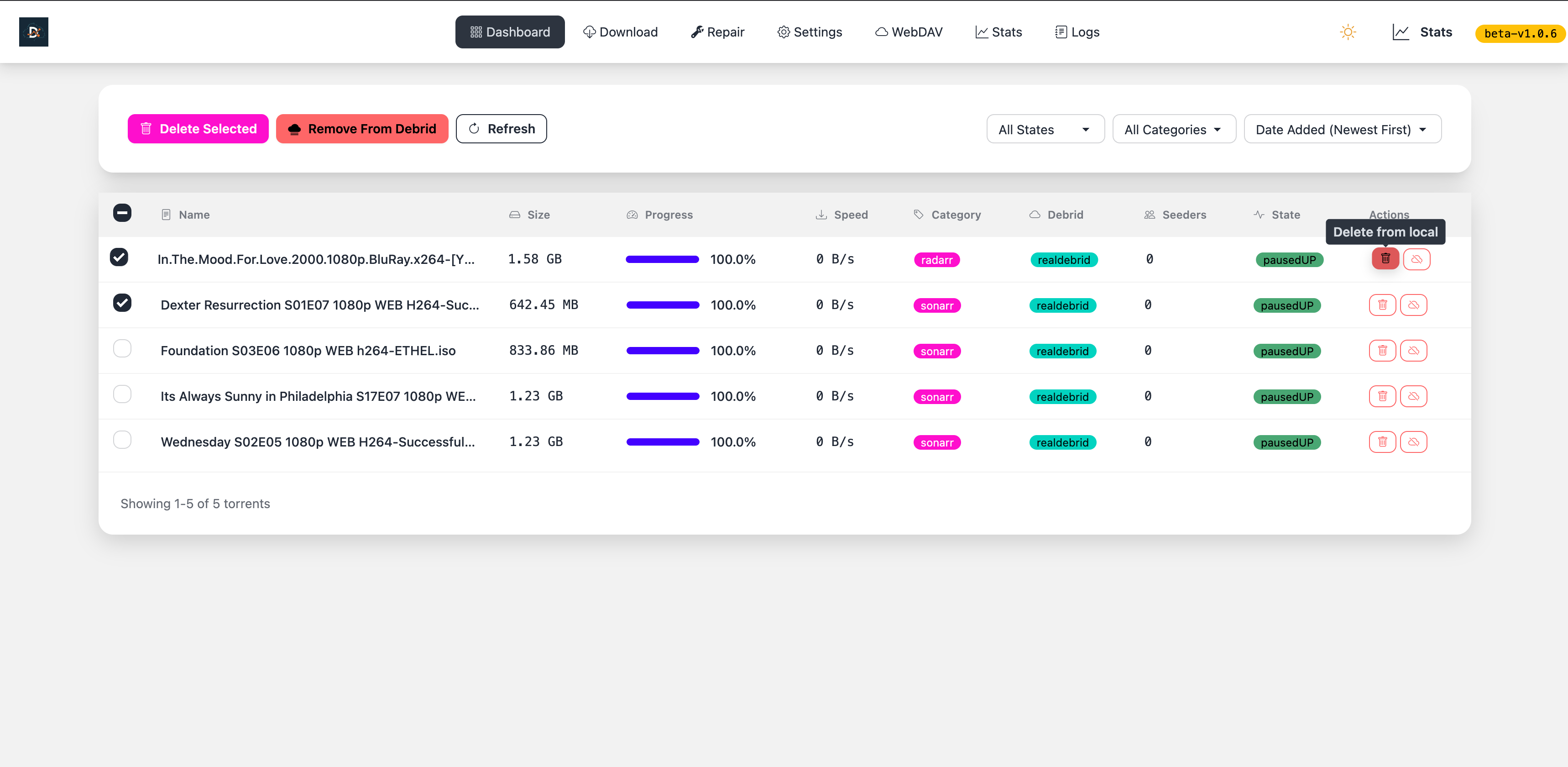Go to the Repair tab
Image resolution: width=1568 pixels, height=767 pixels.
click(718, 32)
